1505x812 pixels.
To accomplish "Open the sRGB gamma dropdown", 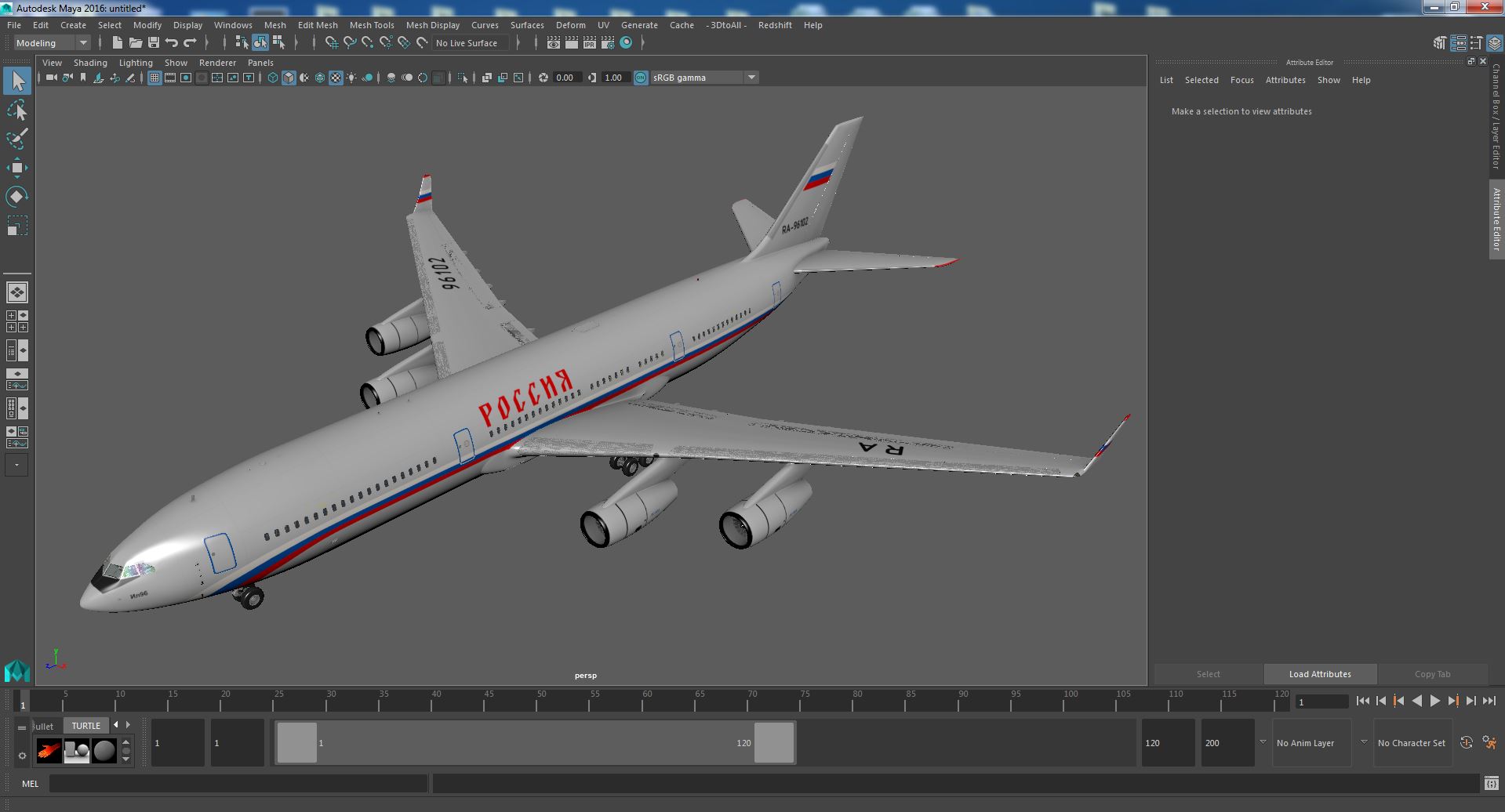I will tap(704, 78).
